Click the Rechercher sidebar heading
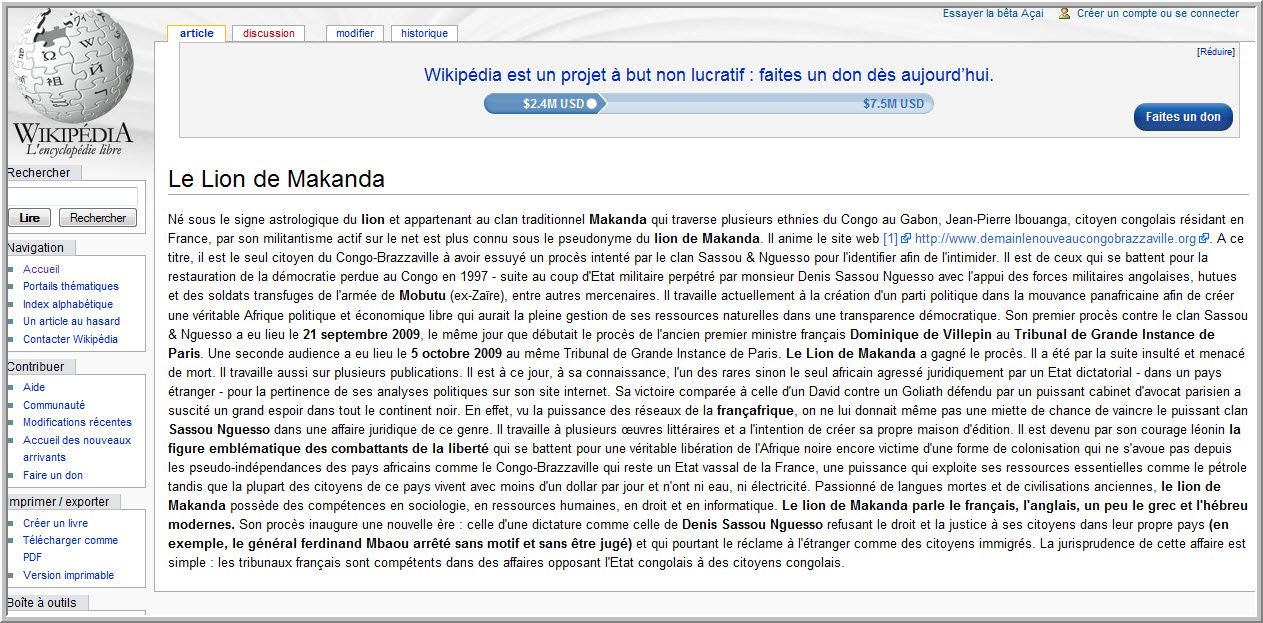Image resolution: width=1263 pixels, height=623 pixels. [x=38, y=173]
